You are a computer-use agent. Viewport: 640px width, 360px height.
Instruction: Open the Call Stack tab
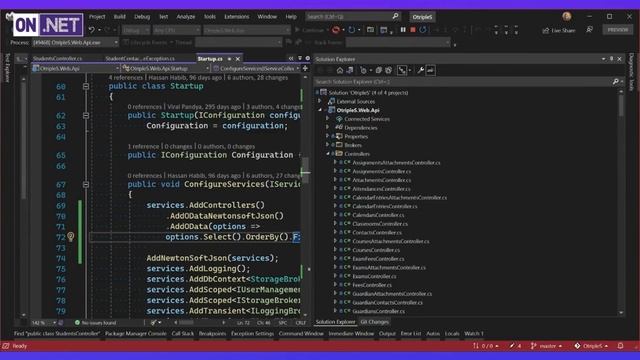coord(182,333)
